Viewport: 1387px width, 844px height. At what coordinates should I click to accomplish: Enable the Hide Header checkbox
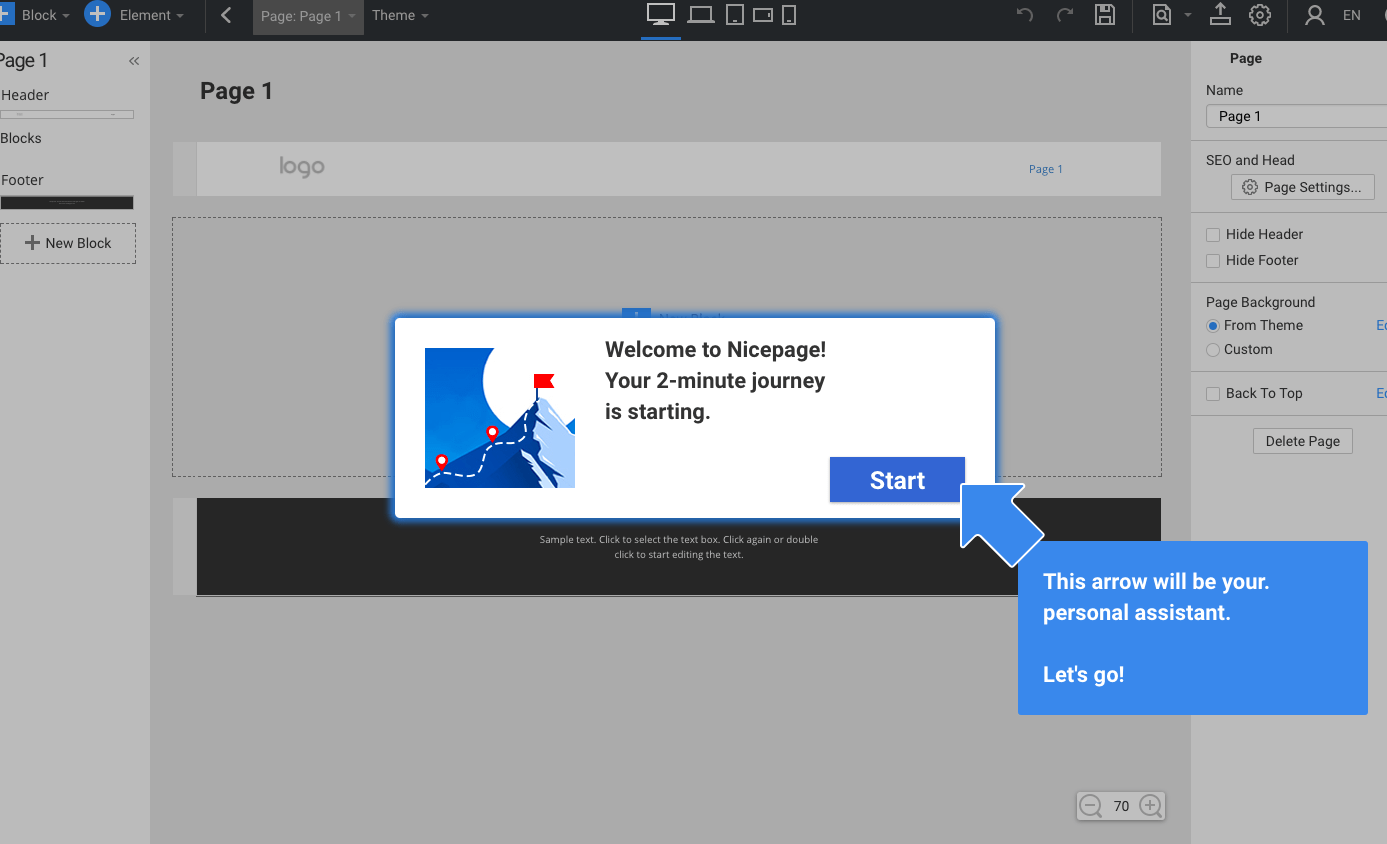coord(1213,234)
